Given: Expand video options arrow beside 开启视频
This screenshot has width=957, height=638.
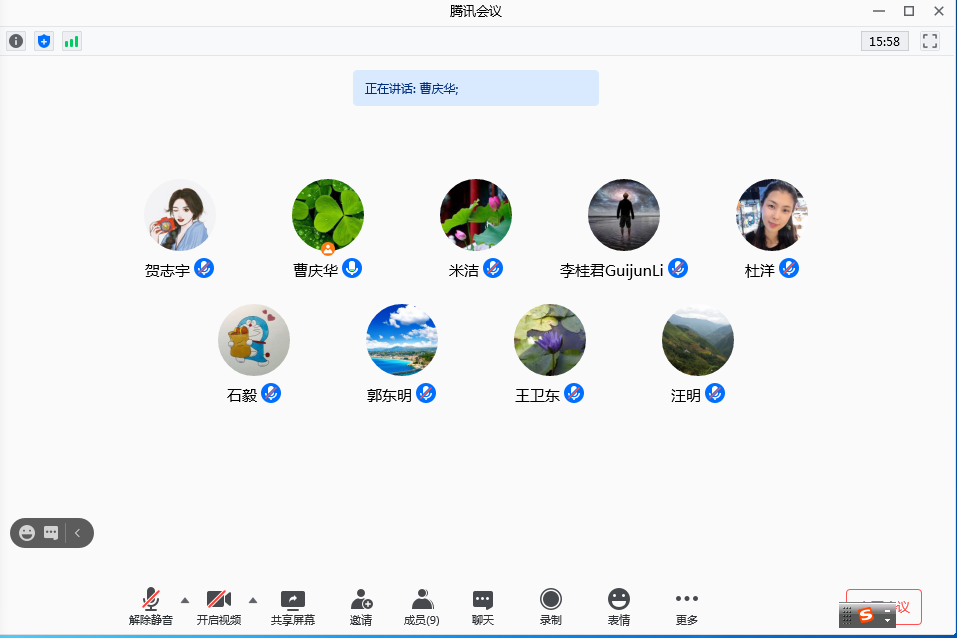Looking at the screenshot, I should (x=253, y=600).
